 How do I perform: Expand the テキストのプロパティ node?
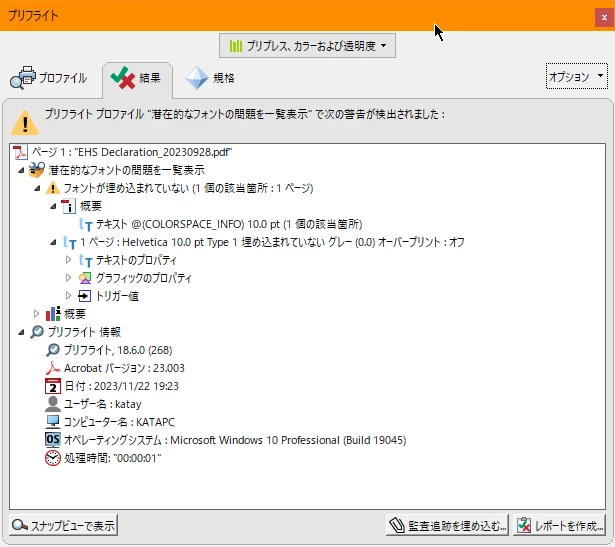(68, 260)
